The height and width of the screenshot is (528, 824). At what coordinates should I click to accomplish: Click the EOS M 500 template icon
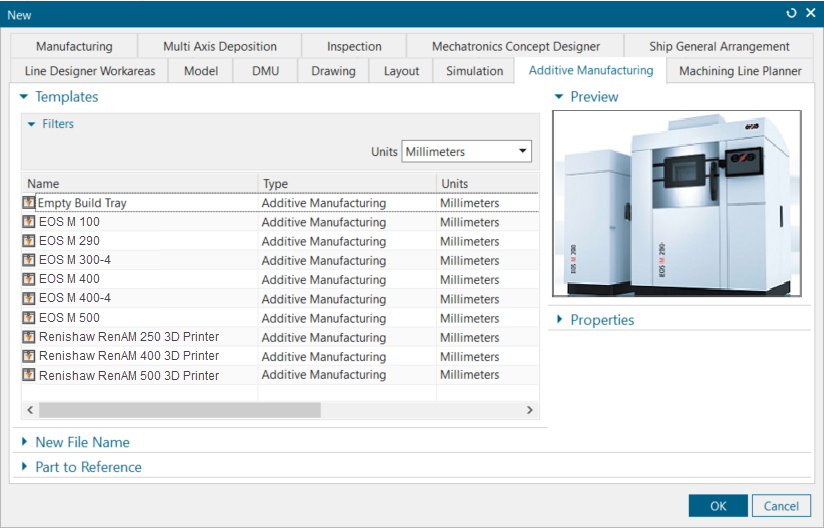click(29, 317)
